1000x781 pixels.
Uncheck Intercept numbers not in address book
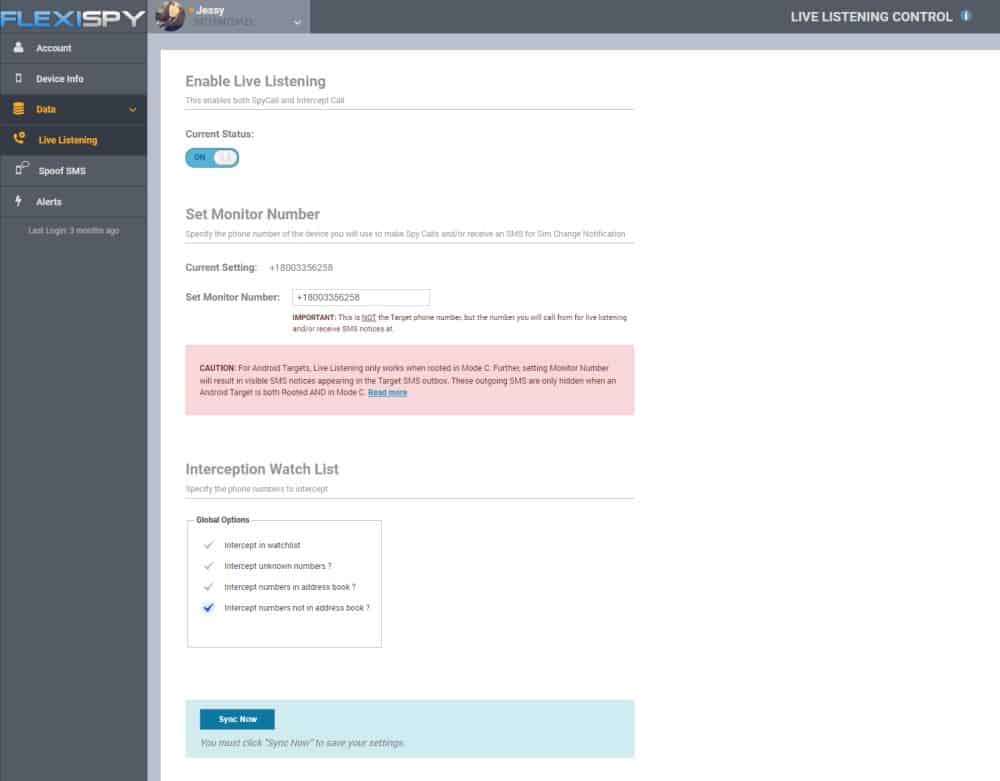[209, 608]
